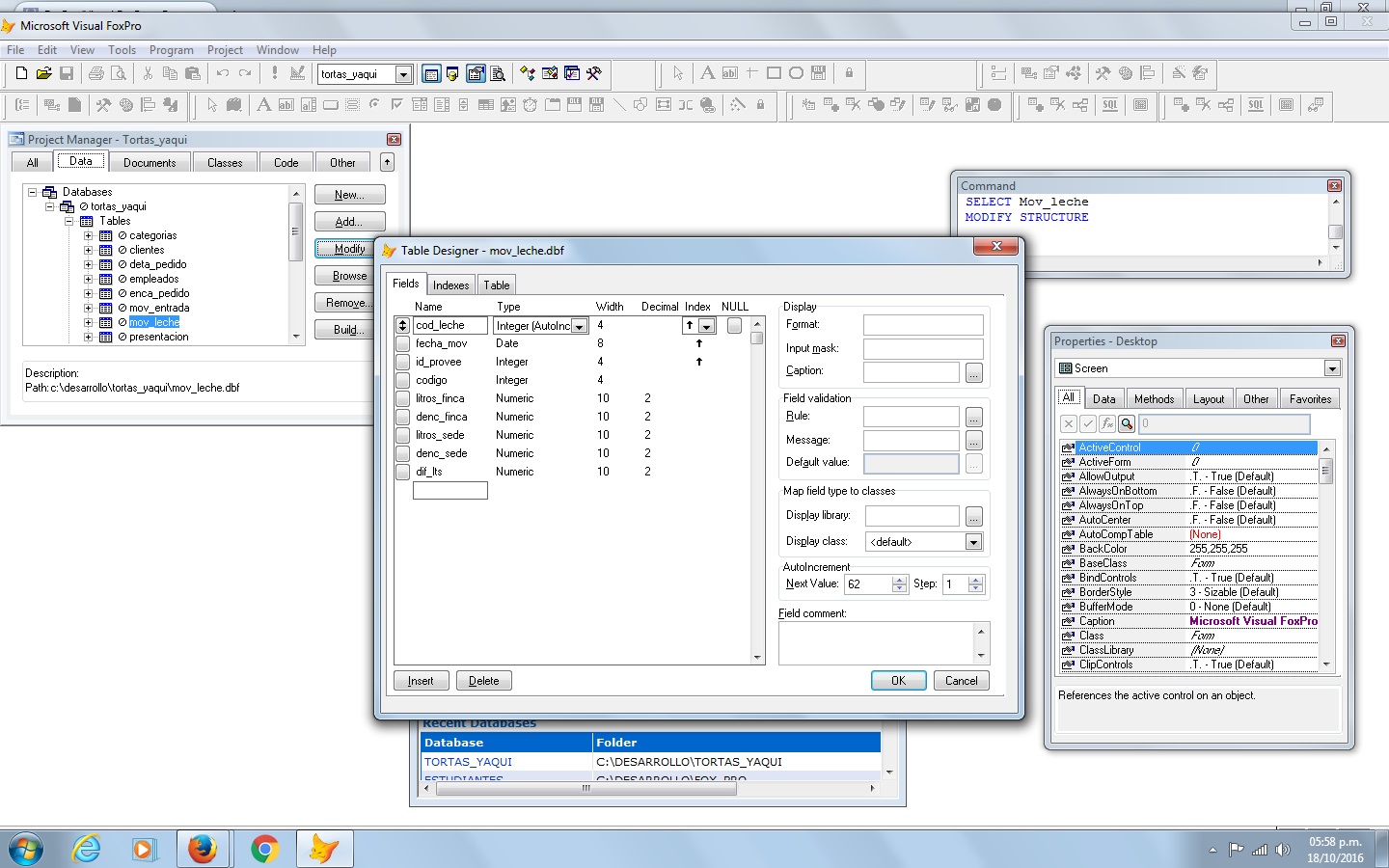Click the grayed Save toolbar icon

pos(67,73)
